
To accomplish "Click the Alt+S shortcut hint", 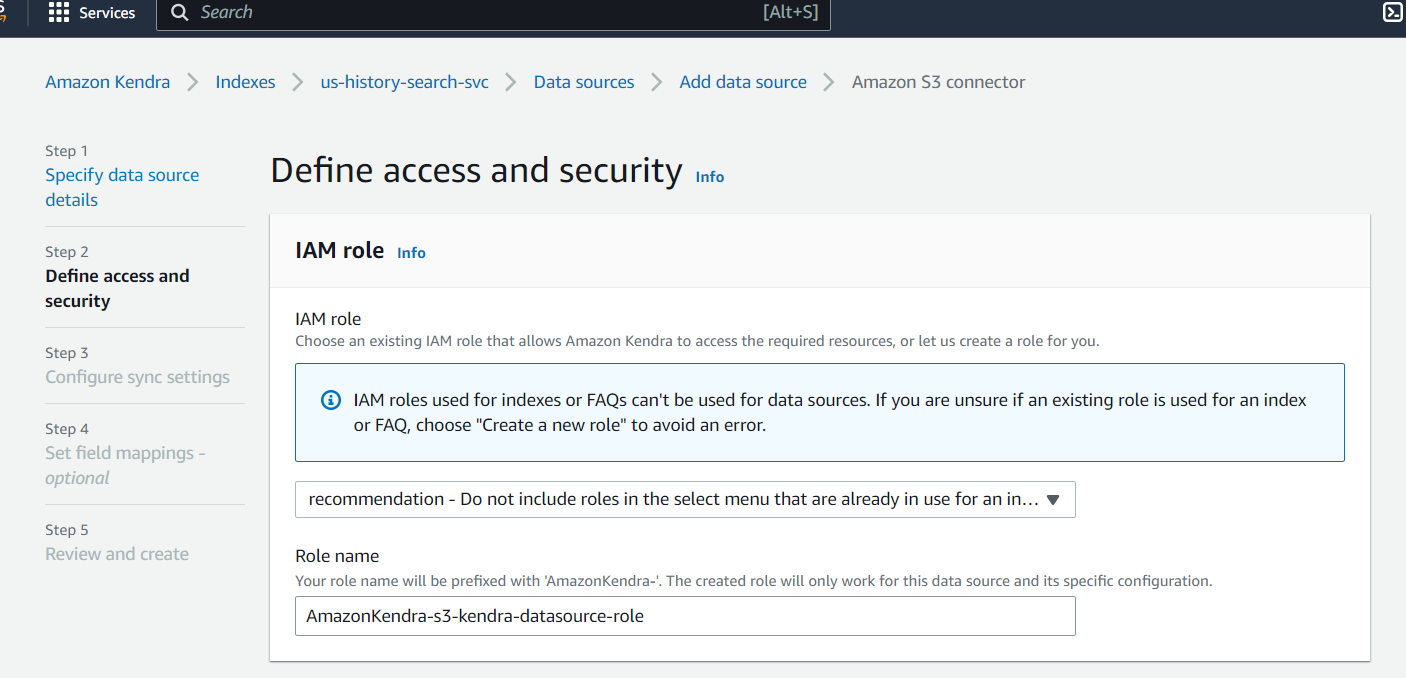I will pos(791,12).
